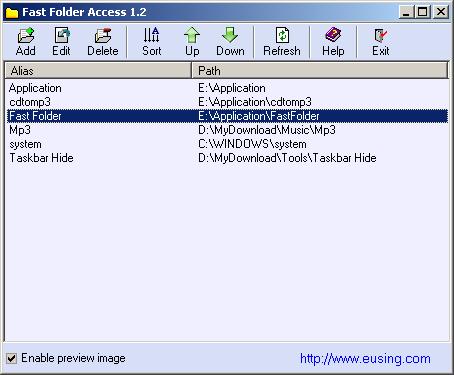Open Edit for the selected alias
Viewport: 454px width, 375px height.
(x=61, y=41)
